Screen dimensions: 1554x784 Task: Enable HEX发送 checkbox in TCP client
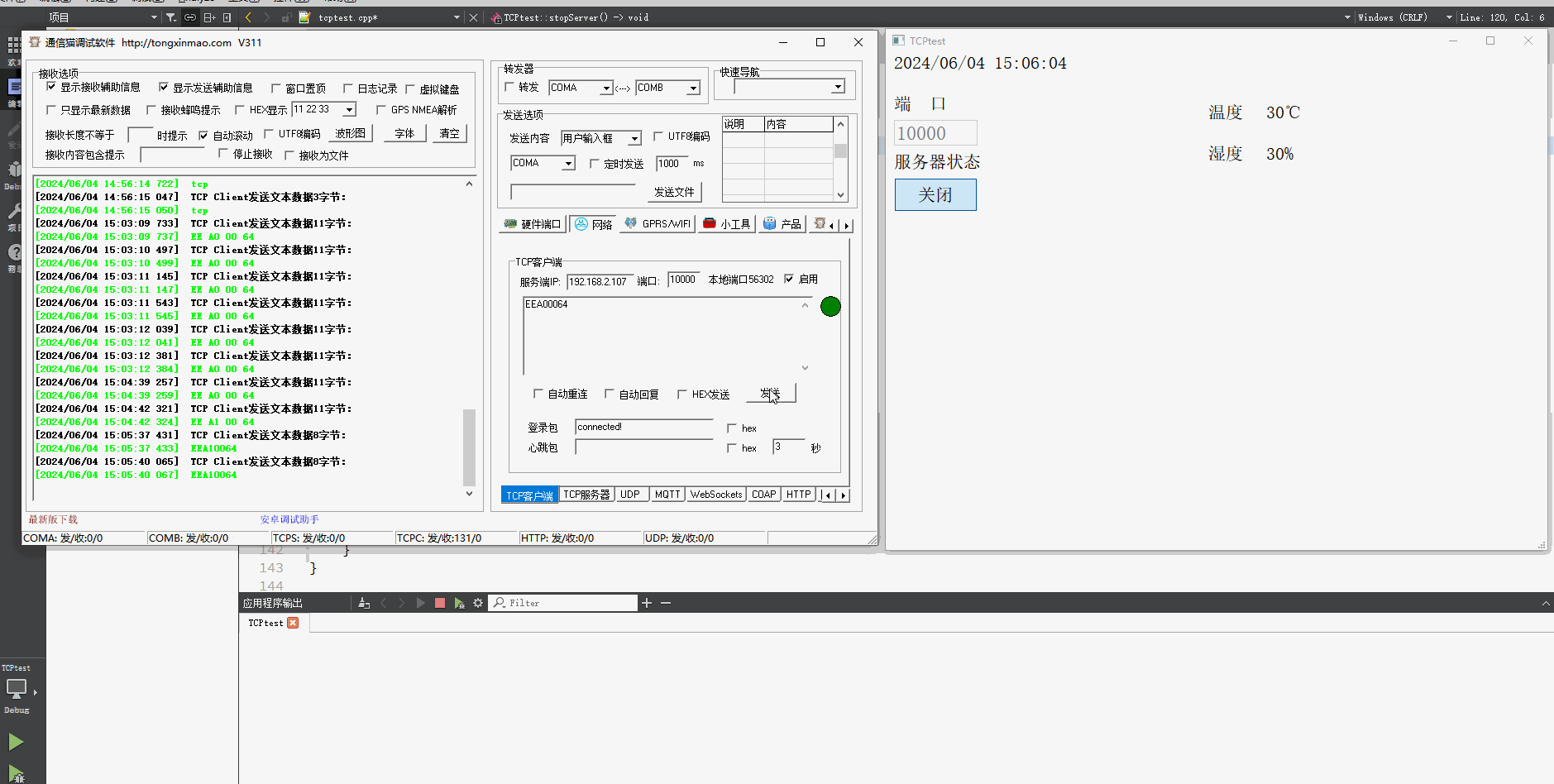coord(682,394)
